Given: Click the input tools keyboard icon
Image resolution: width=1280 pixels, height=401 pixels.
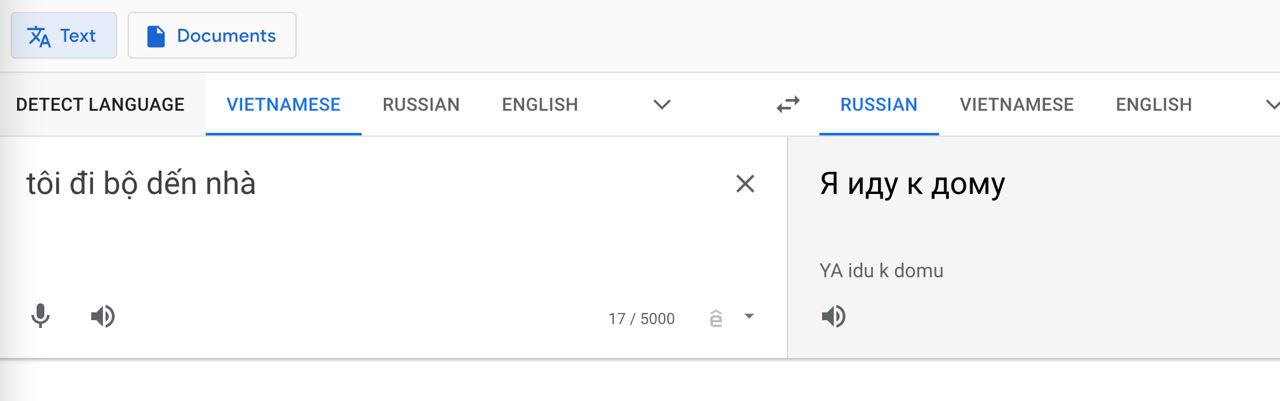Looking at the screenshot, I should click(x=715, y=319).
